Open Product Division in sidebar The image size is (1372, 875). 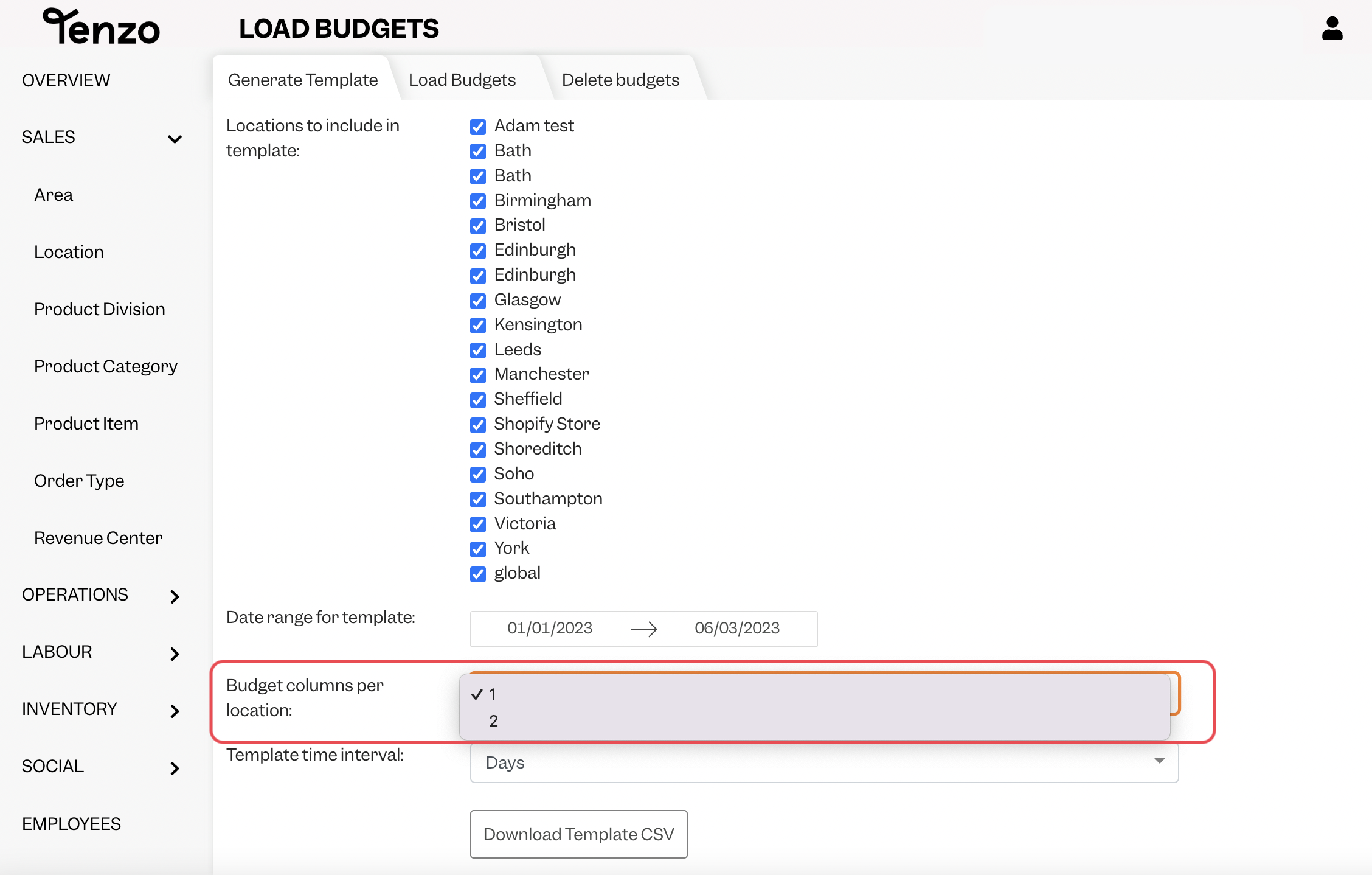click(x=100, y=309)
